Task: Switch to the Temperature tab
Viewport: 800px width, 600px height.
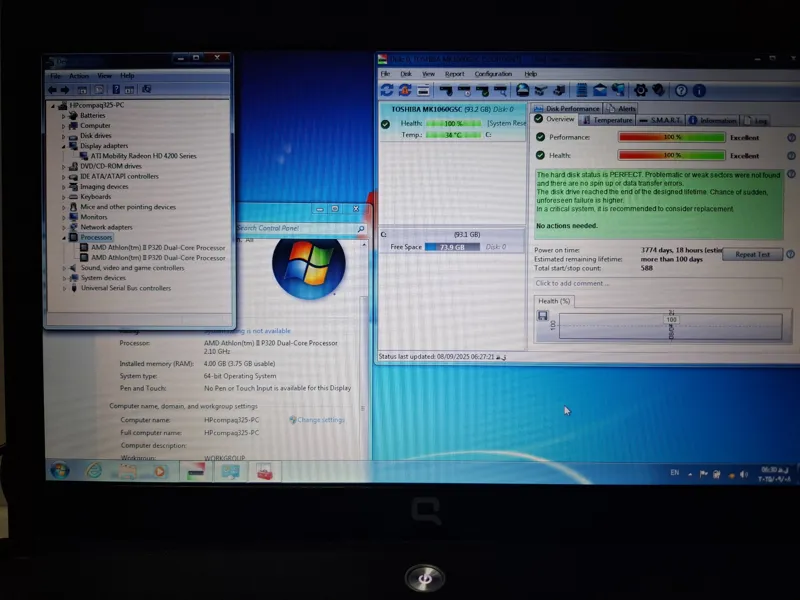Action: pos(608,120)
